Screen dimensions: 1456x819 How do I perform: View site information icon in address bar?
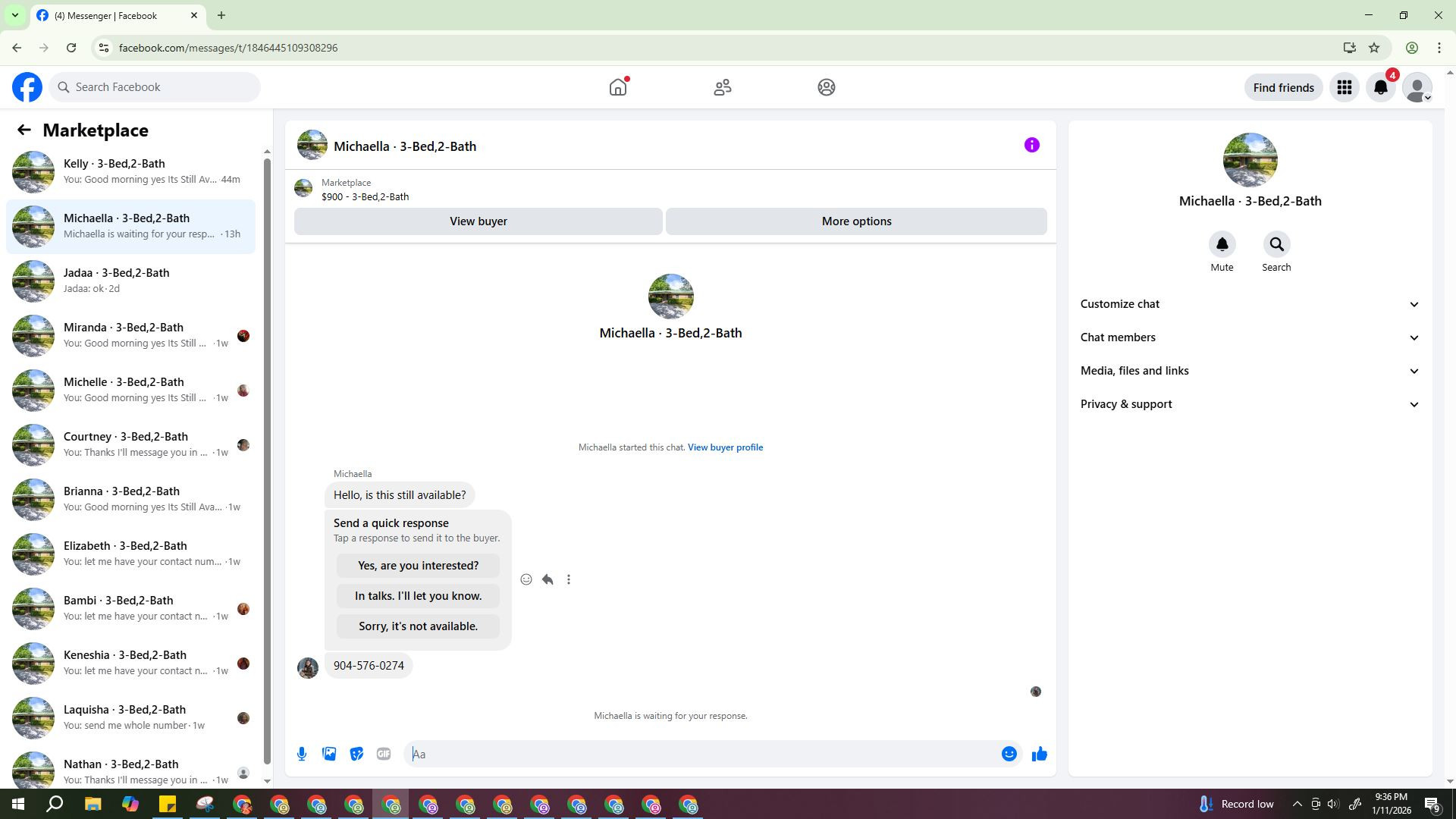(104, 48)
